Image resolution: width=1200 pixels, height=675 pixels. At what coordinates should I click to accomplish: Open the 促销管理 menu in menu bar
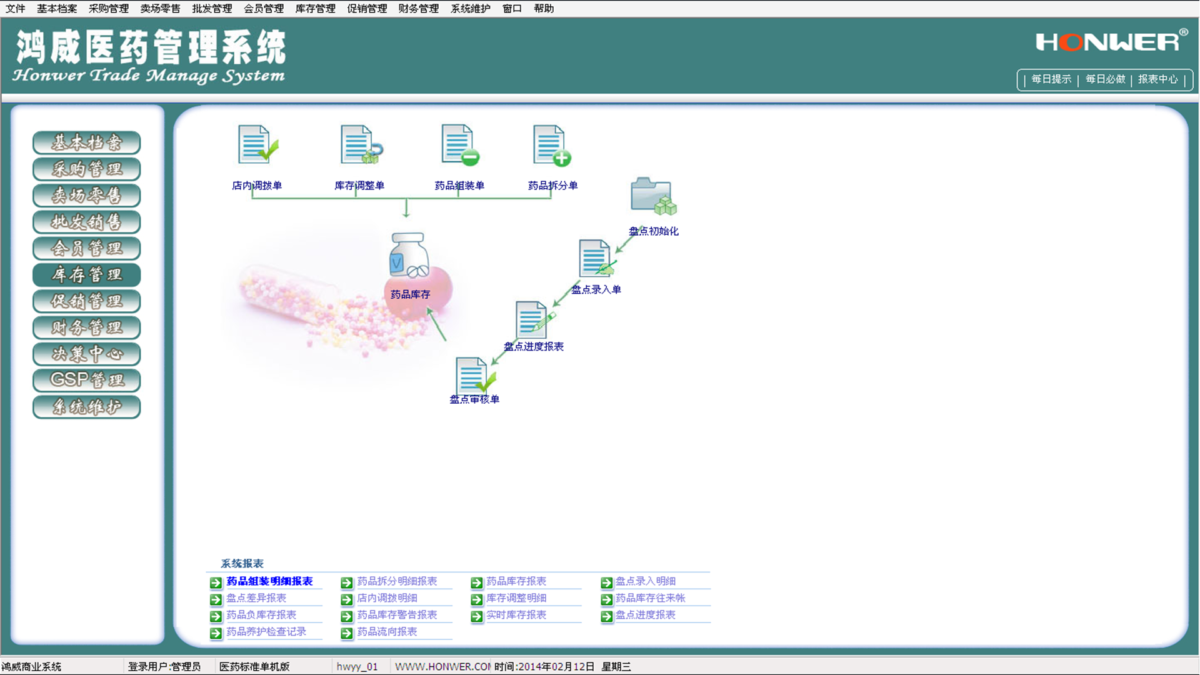(367, 8)
